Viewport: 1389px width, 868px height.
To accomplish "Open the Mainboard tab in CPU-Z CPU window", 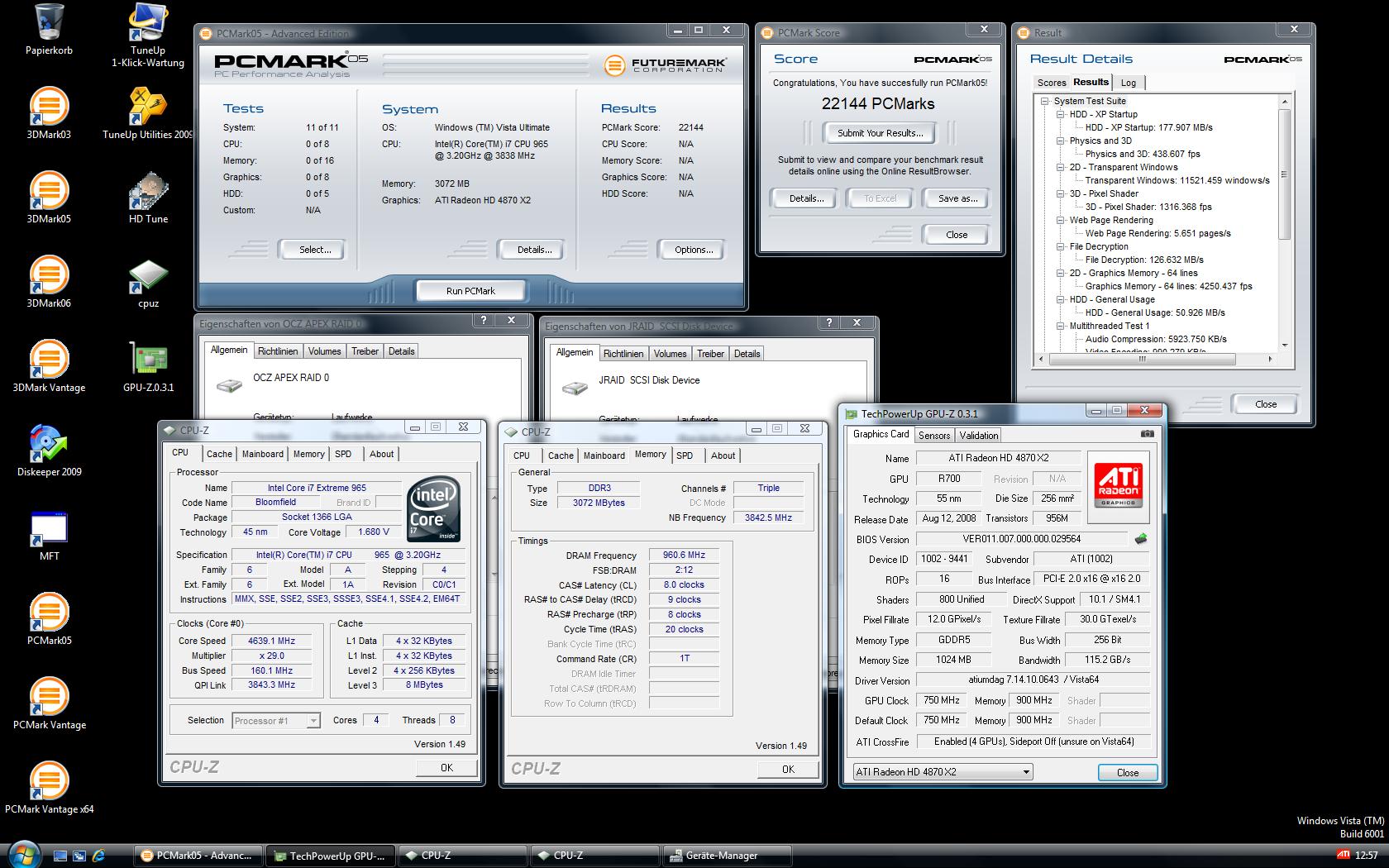I will 262,454.
